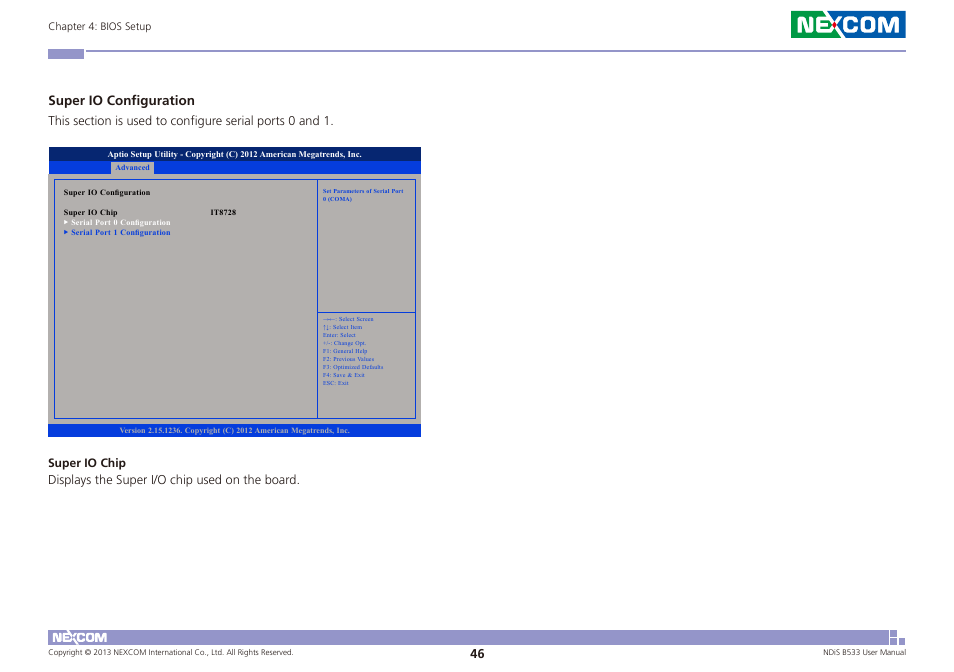The width and height of the screenshot is (954, 672).
Task: Click the Select Screen key hint
Action: pyautogui.click(x=348, y=319)
